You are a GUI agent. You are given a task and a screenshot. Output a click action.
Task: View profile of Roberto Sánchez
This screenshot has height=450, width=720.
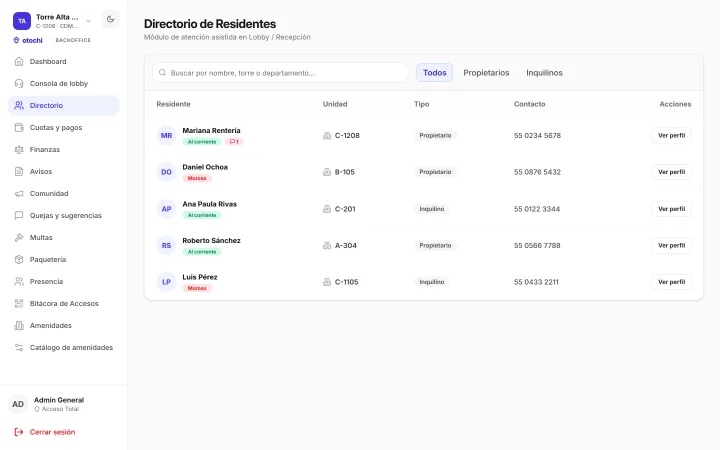pos(671,246)
